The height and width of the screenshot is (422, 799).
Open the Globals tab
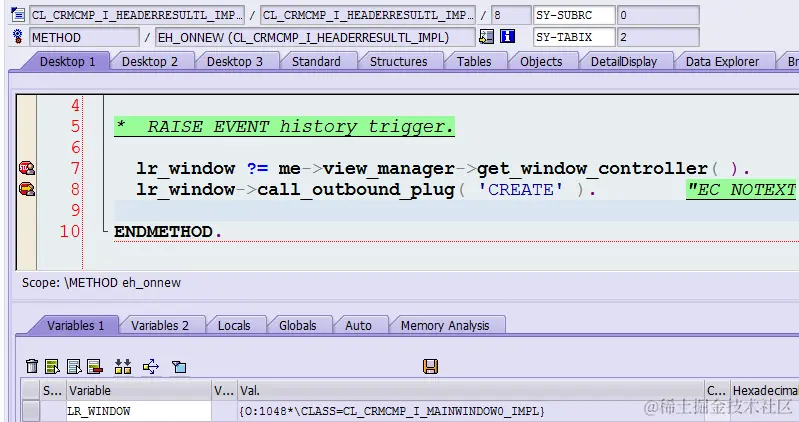tap(298, 326)
